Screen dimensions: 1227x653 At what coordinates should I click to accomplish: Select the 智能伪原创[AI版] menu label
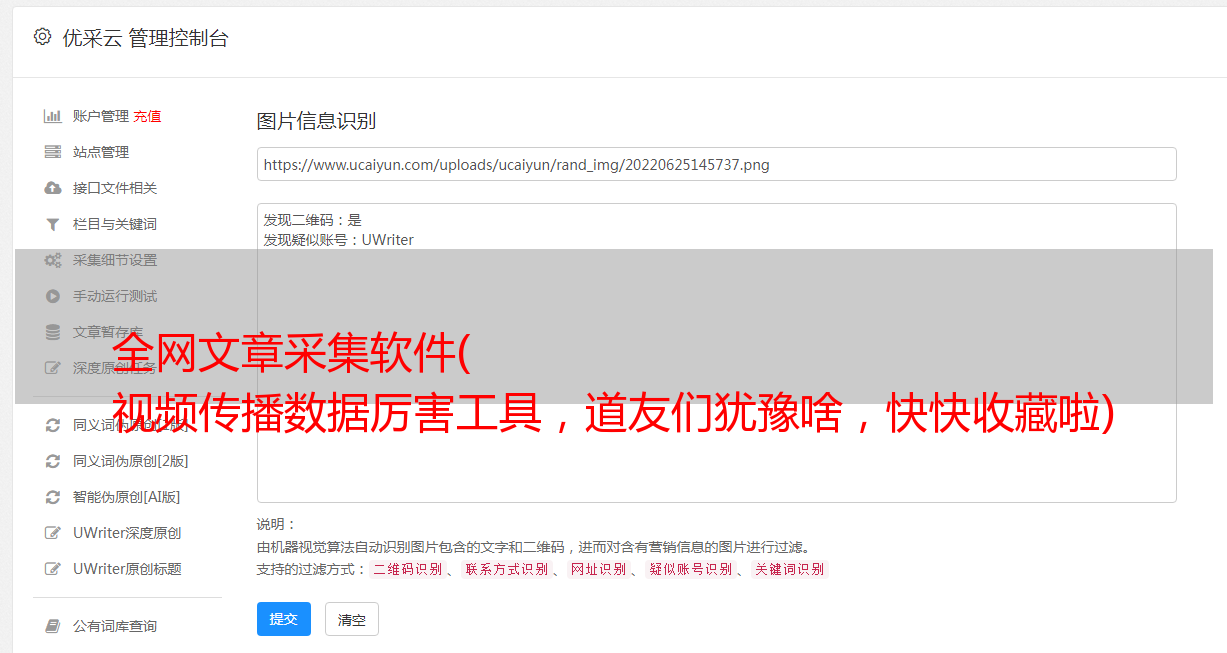127,497
